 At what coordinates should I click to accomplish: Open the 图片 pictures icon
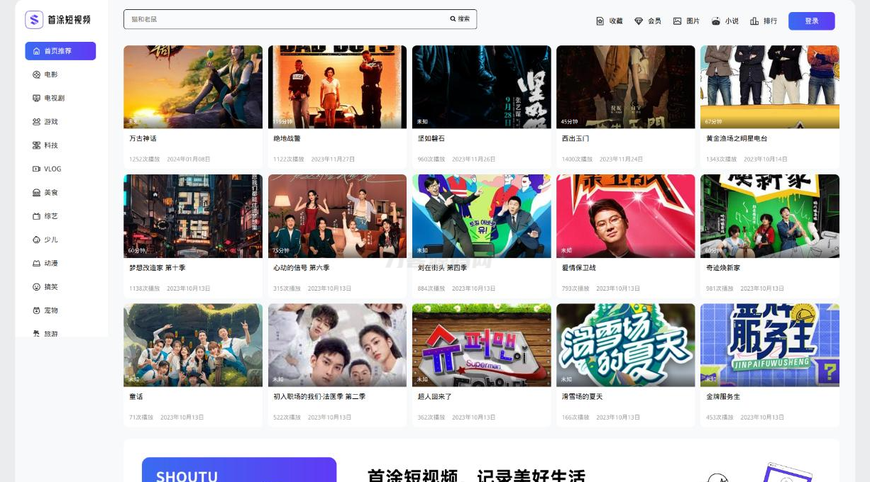677,21
